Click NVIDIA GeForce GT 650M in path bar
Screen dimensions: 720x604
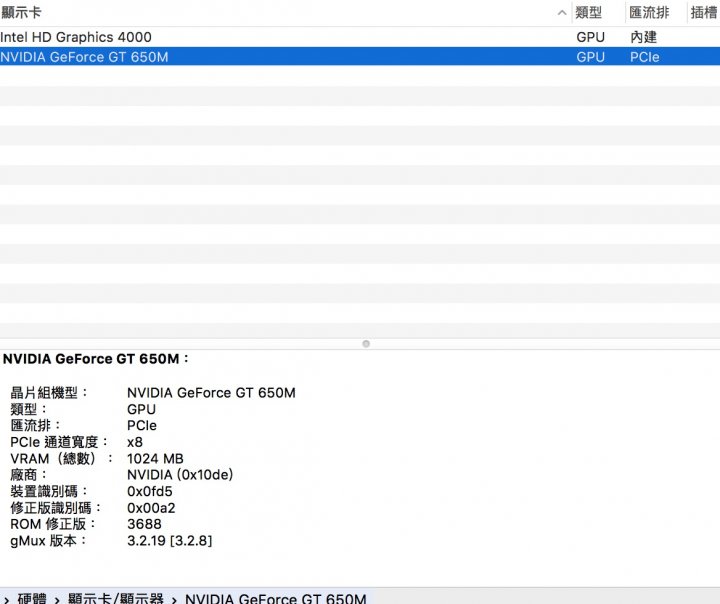pyautogui.click(x=276, y=598)
